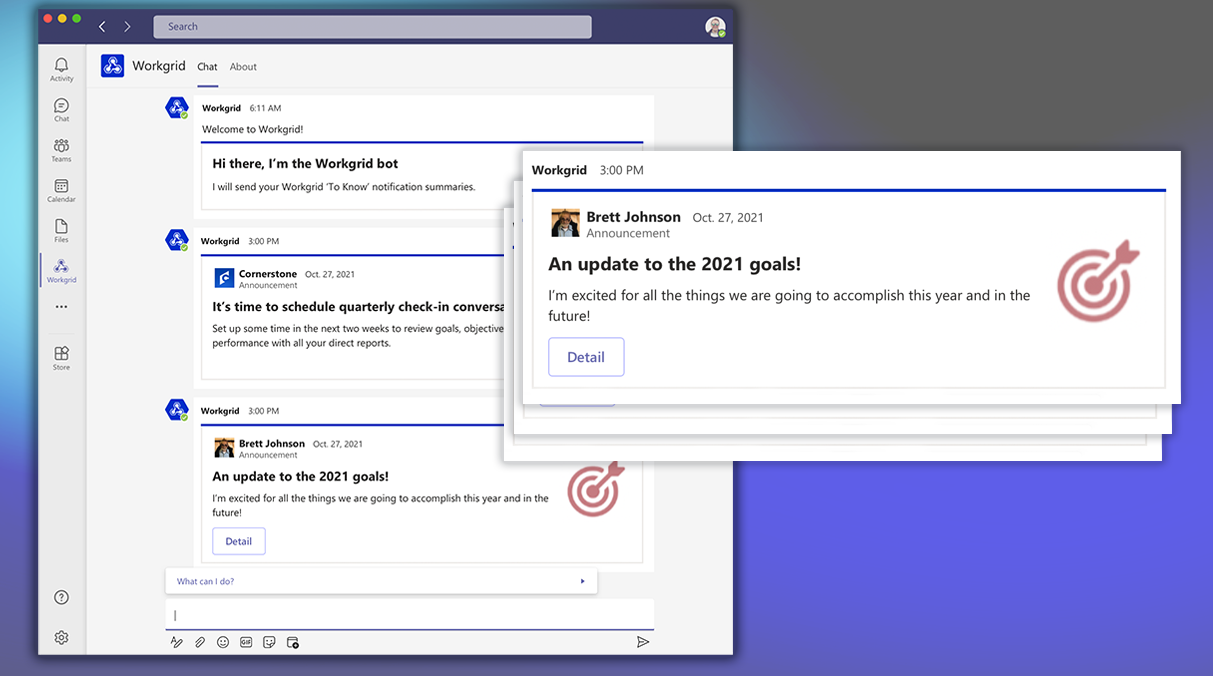Open Settings gear in sidebar

62,637
